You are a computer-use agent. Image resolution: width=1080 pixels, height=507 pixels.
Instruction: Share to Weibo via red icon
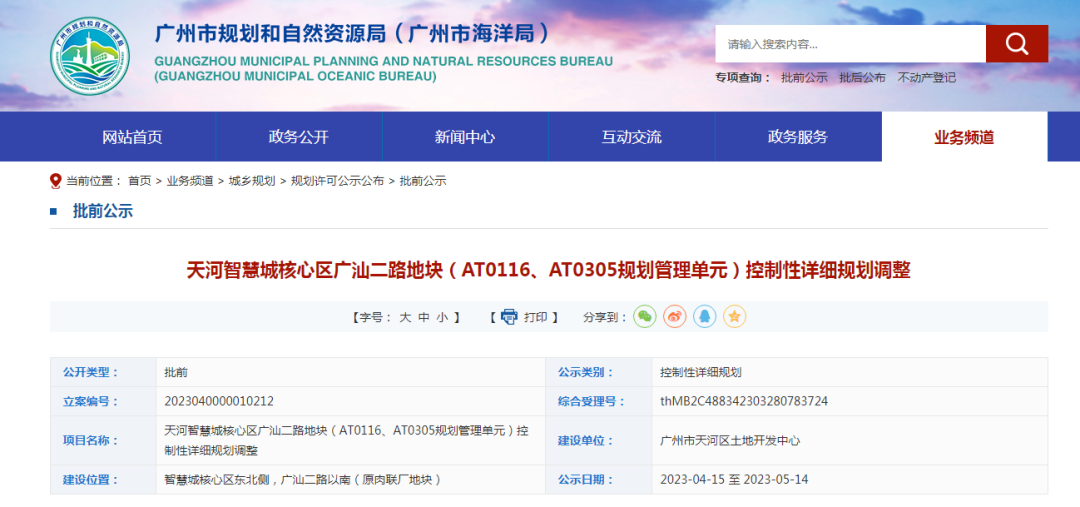pos(675,316)
